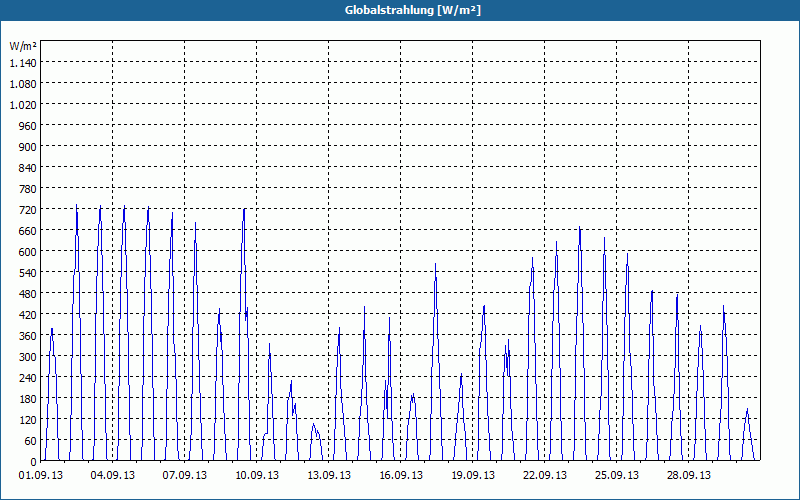Point at the '420' y-axis label
This screenshot has height=500, width=800.
28,315
